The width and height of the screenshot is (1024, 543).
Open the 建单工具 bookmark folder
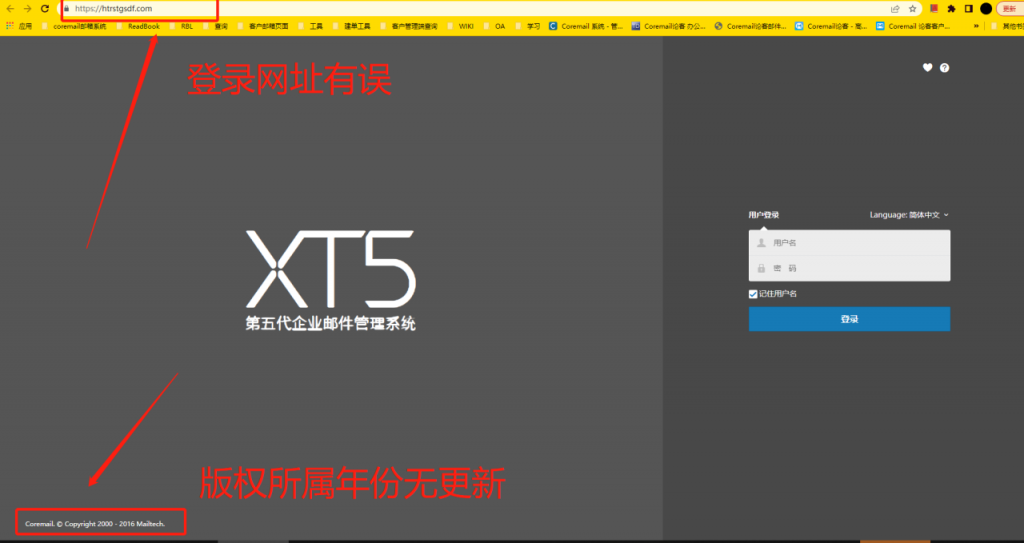(351, 26)
